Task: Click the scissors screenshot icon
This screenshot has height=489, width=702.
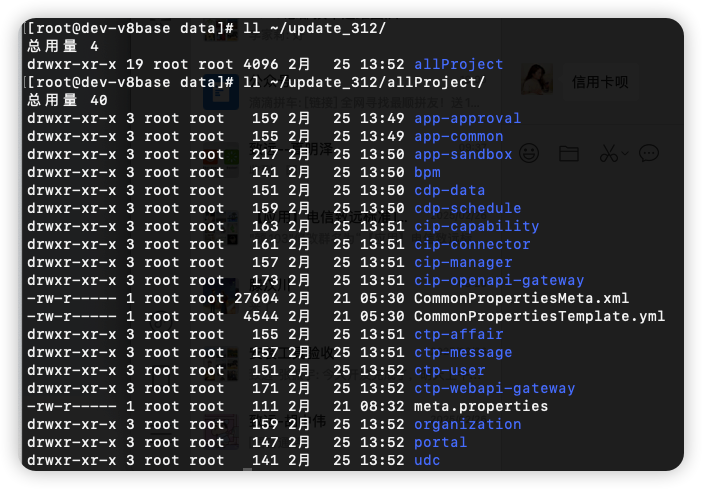Action: pos(607,153)
